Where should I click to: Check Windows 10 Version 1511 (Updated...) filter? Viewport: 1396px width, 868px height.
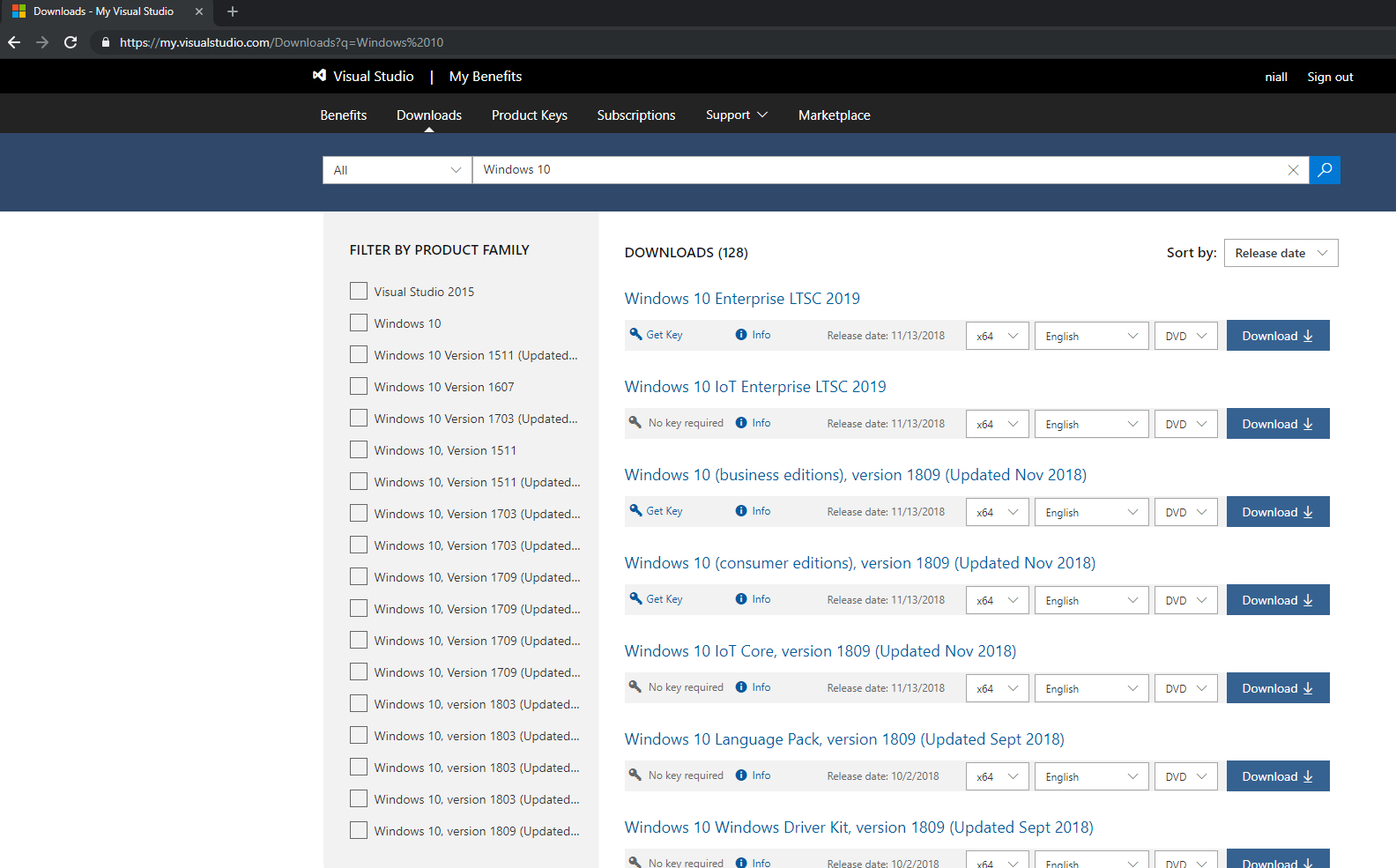(359, 354)
